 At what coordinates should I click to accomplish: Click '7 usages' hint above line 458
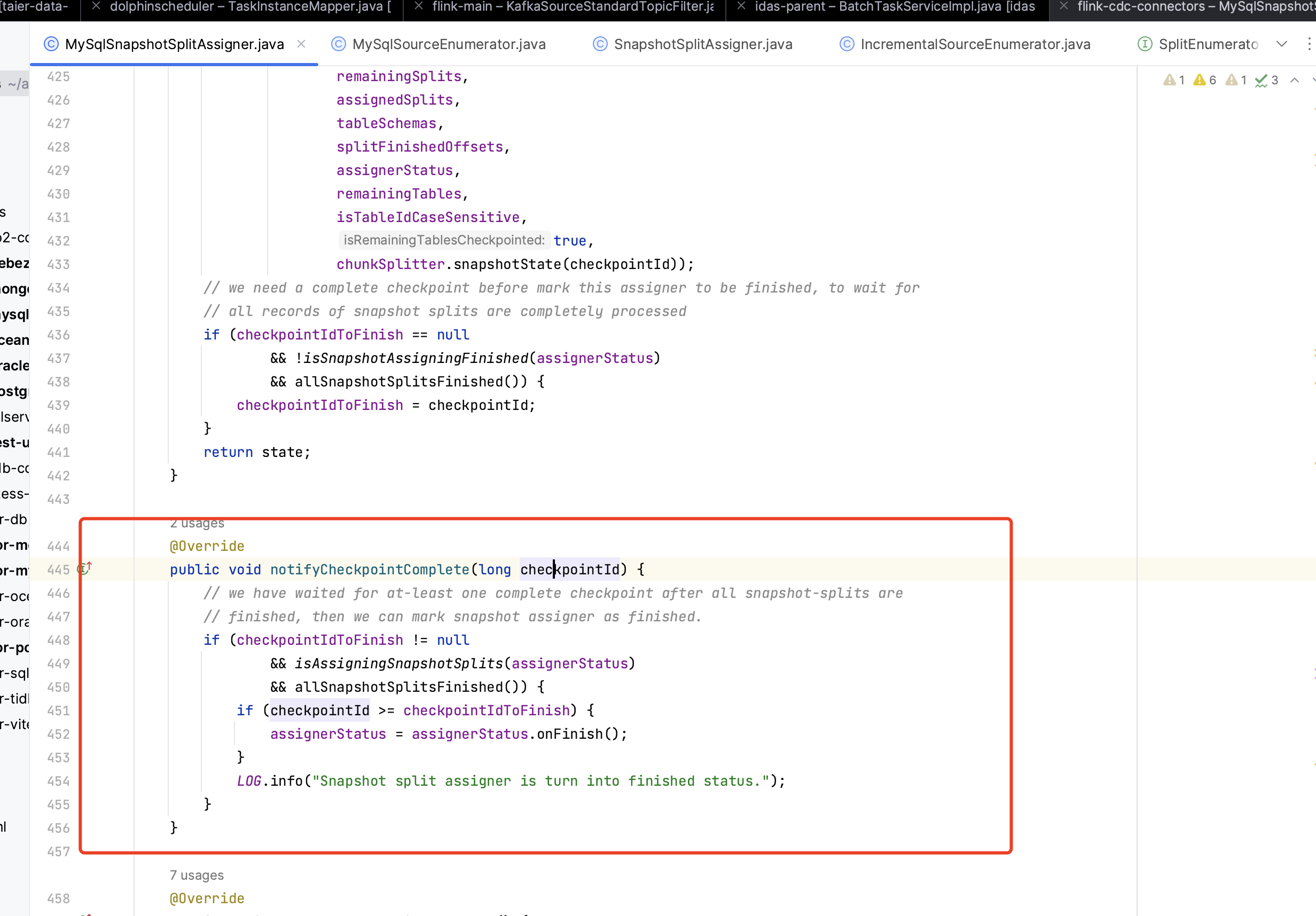[197, 875]
